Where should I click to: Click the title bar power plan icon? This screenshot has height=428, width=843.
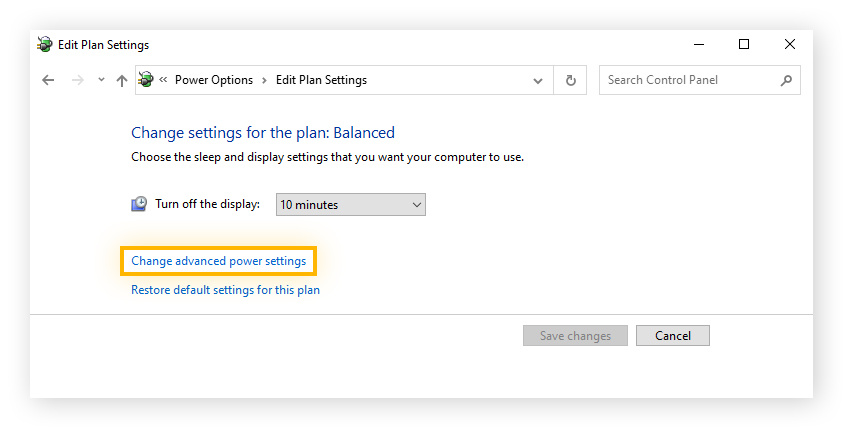(x=45, y=45)
